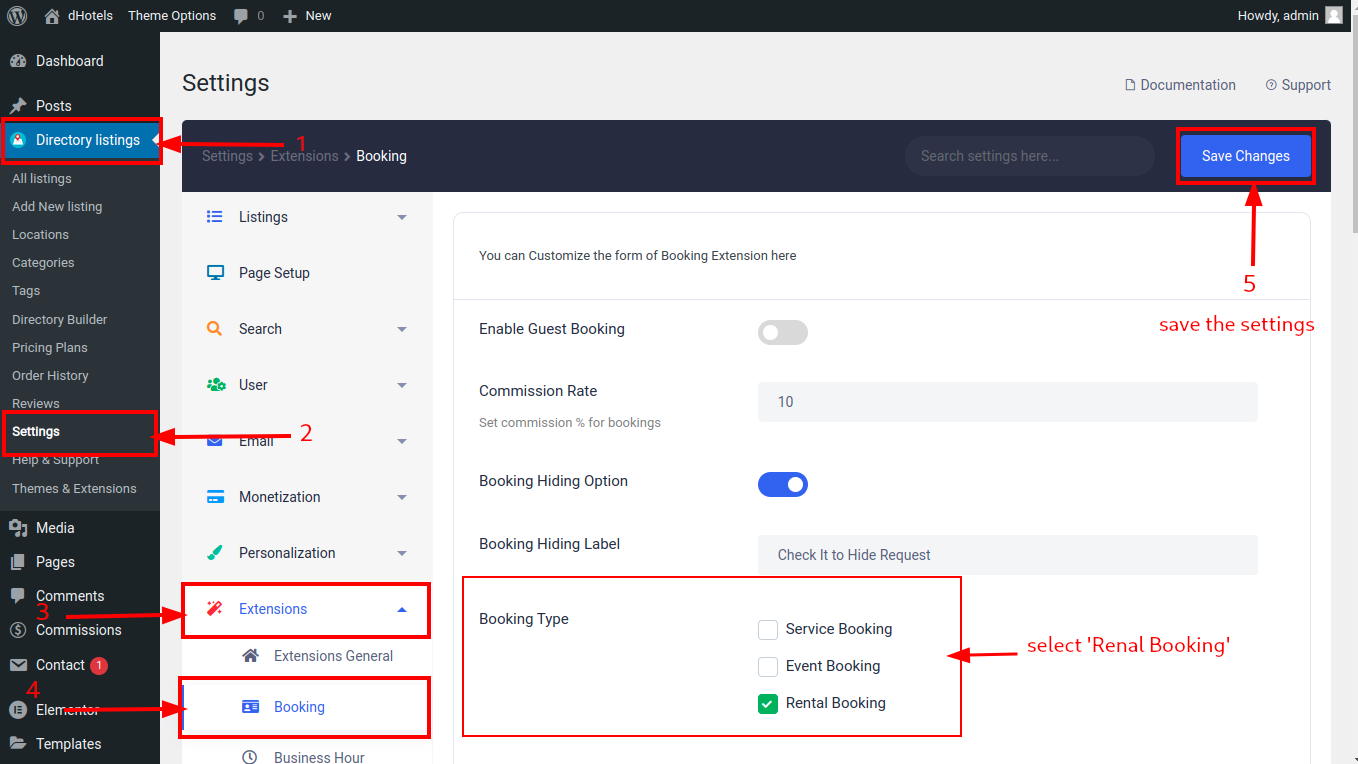Open the WordPress logo menu
The width and height of the screenshot is (1358, 764).
[x=17, y=16]
